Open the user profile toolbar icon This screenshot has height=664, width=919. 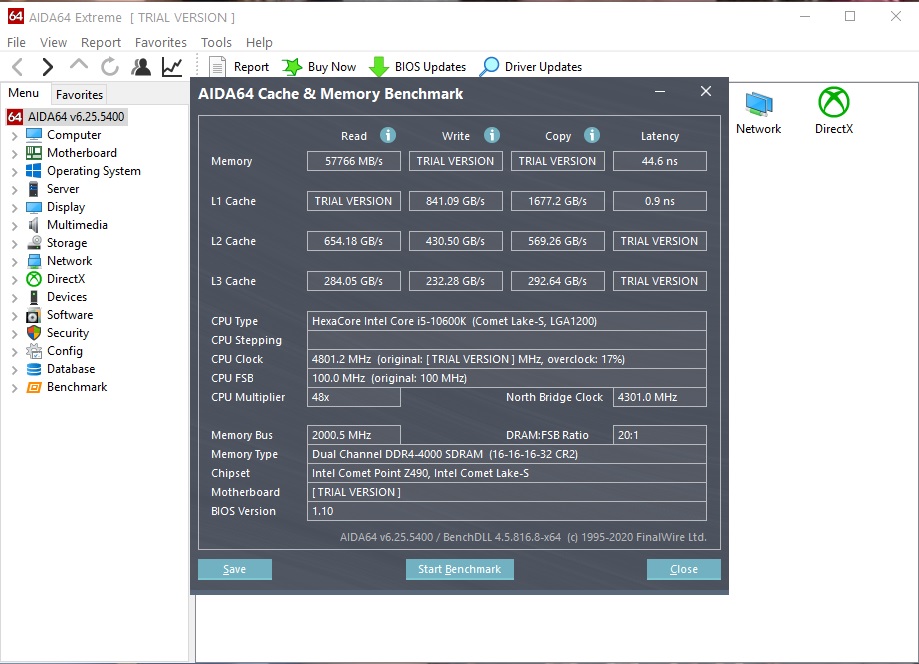pyautogui.click(x=141, y=67)
